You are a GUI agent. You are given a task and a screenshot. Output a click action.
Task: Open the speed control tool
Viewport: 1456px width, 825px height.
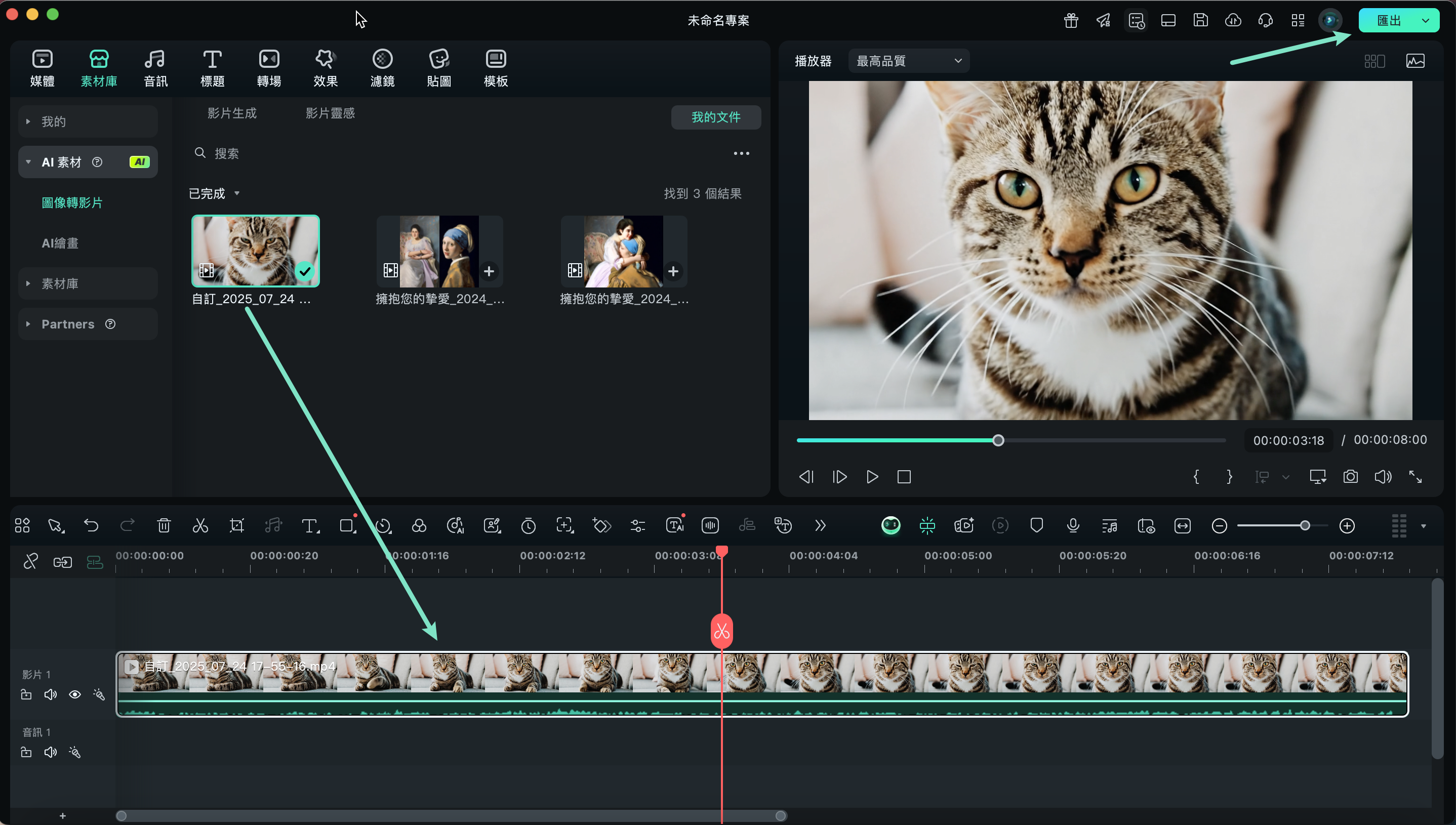point(383,526)
